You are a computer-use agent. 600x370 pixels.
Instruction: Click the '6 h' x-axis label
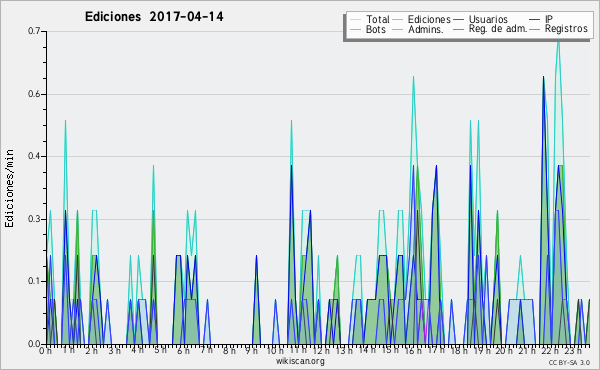coord(183,350)
